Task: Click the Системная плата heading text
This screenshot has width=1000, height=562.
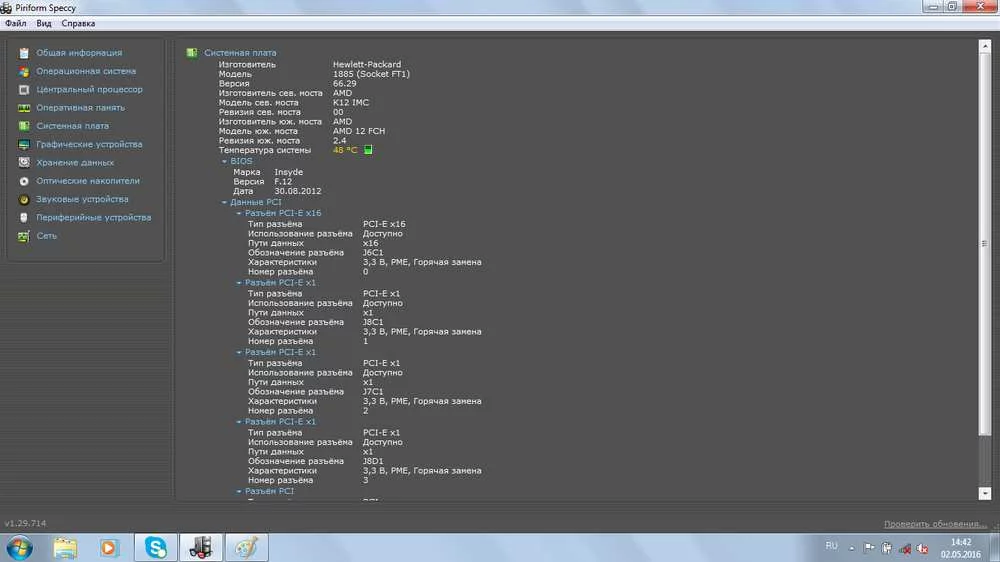Action: click(x=240, y=53)
